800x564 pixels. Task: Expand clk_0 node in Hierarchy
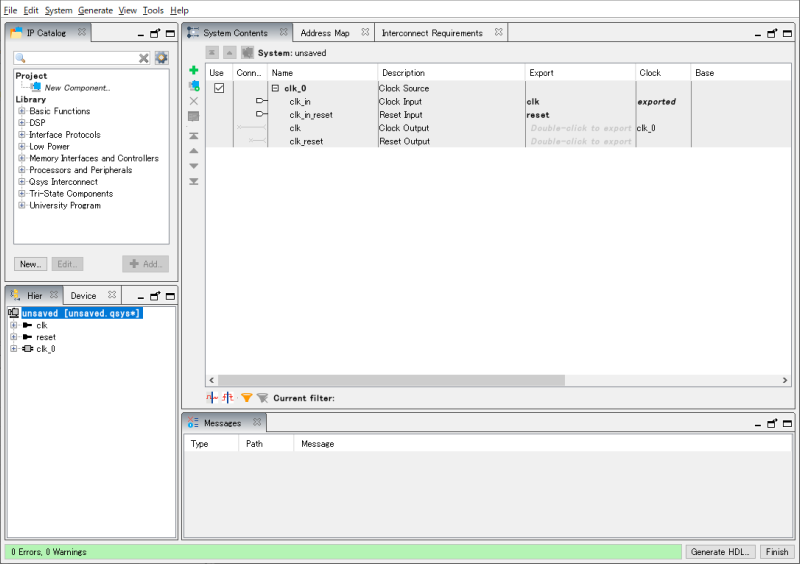pyautogui.click(x=14, y=349)
